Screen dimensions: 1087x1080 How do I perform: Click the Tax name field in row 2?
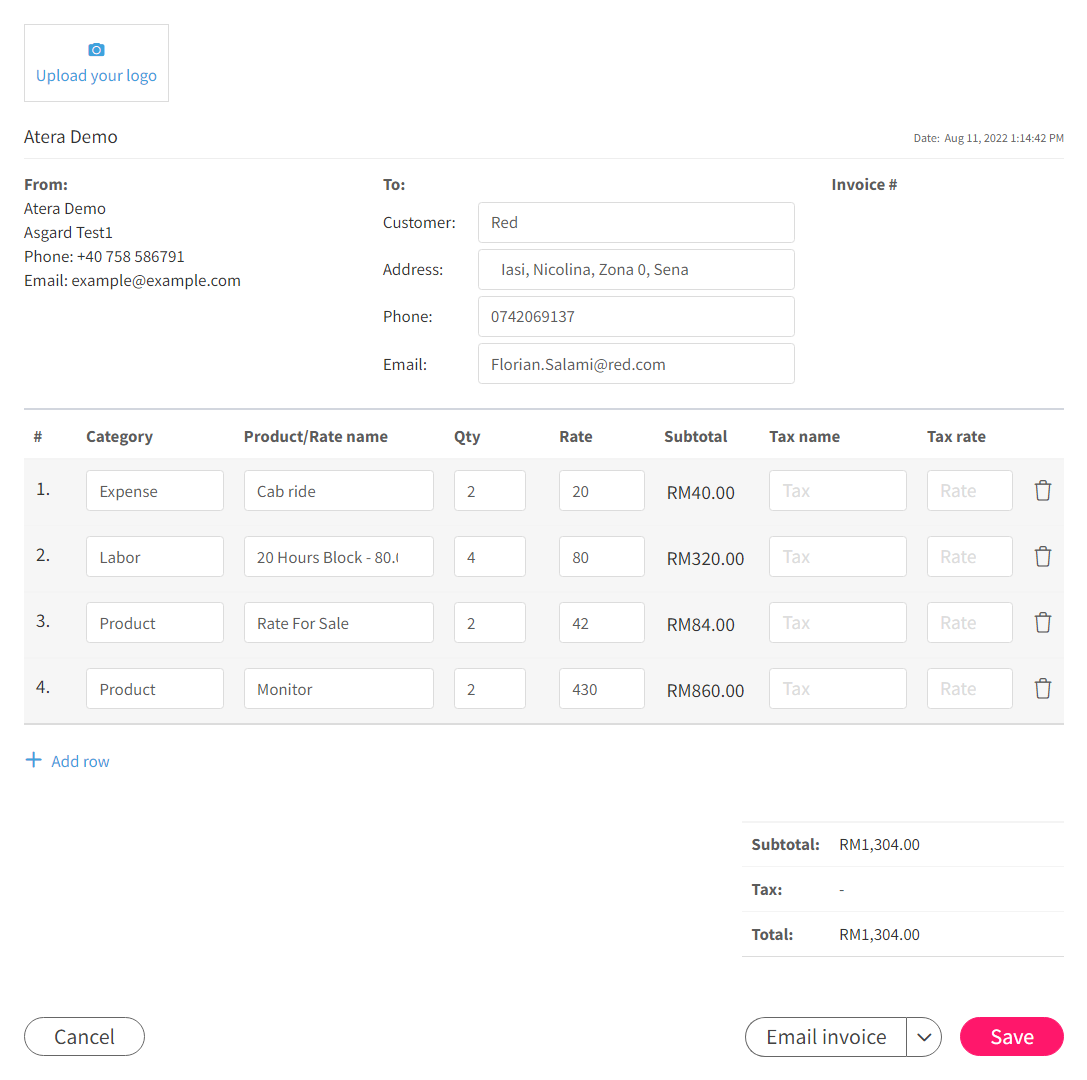coord(838,557)
